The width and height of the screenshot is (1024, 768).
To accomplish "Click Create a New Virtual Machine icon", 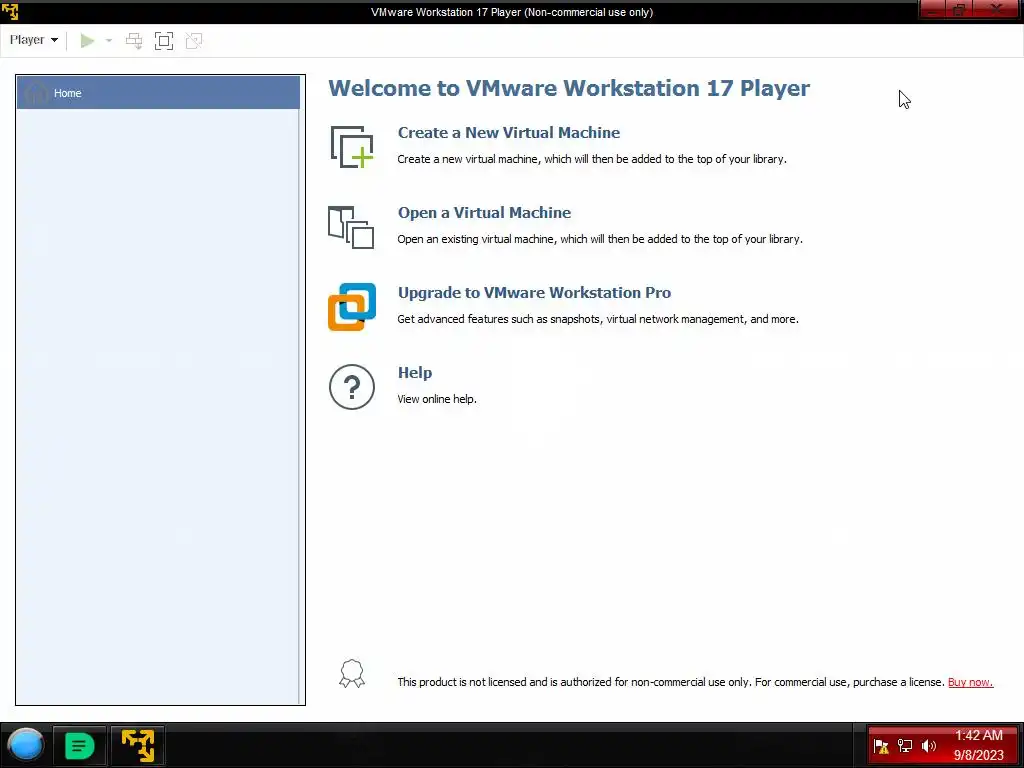I will coord(352,146).
